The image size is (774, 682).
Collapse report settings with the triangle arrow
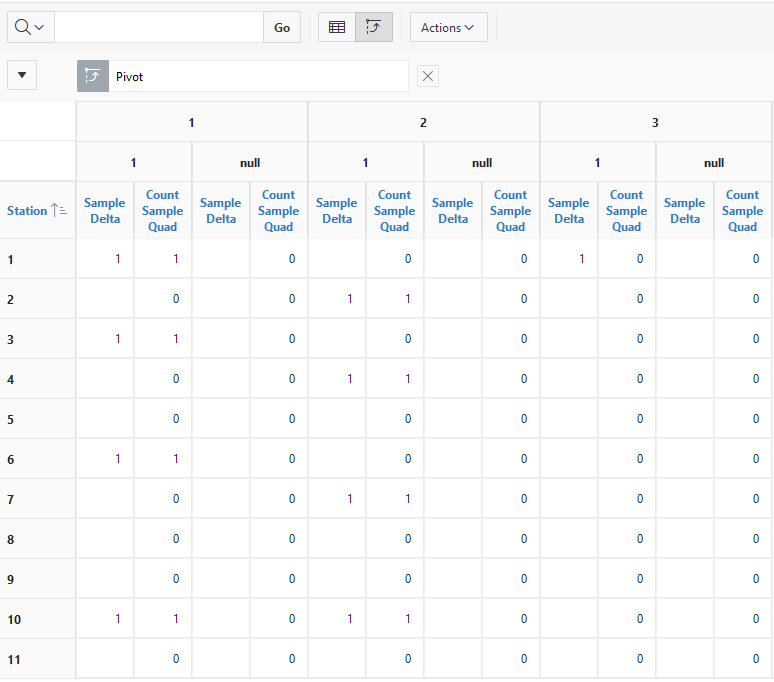tap(22, 76)
